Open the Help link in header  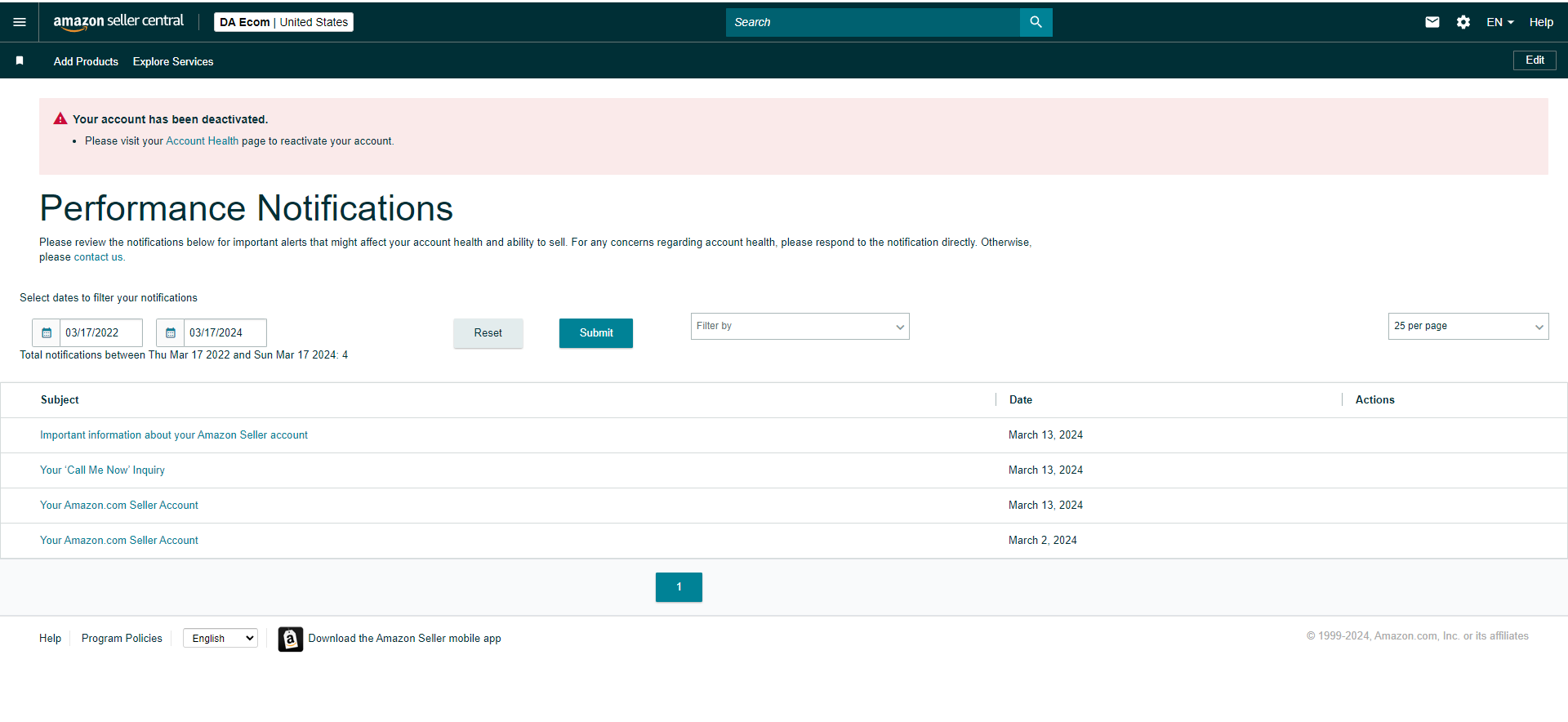(x=1541, y=22)
